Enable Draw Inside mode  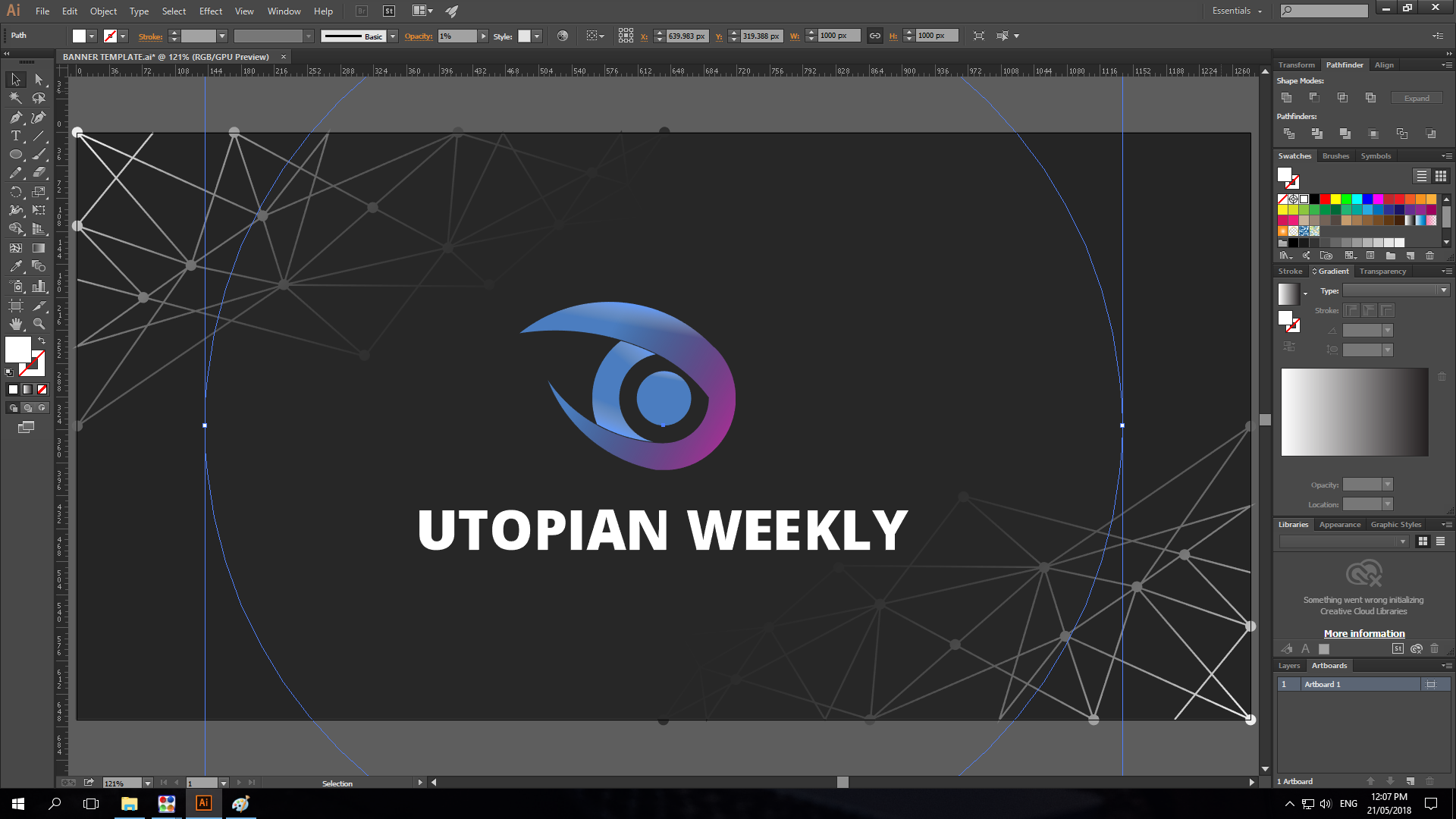tap(42, 408)
